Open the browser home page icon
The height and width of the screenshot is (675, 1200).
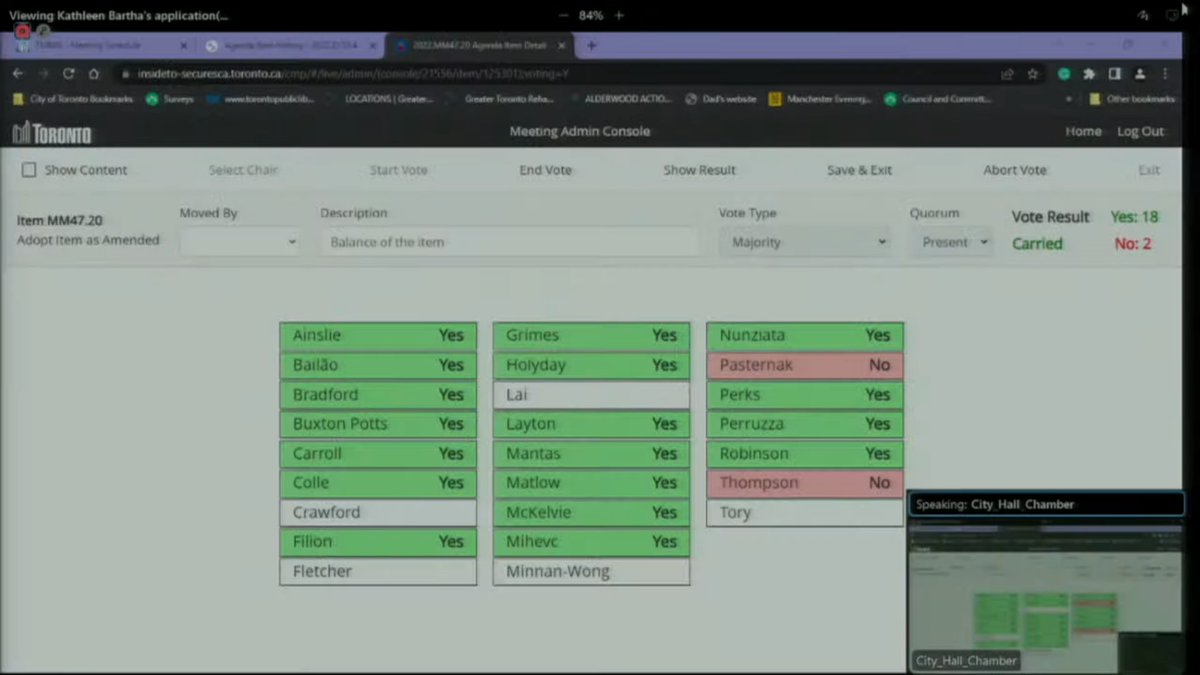click(x=93, y=73)
